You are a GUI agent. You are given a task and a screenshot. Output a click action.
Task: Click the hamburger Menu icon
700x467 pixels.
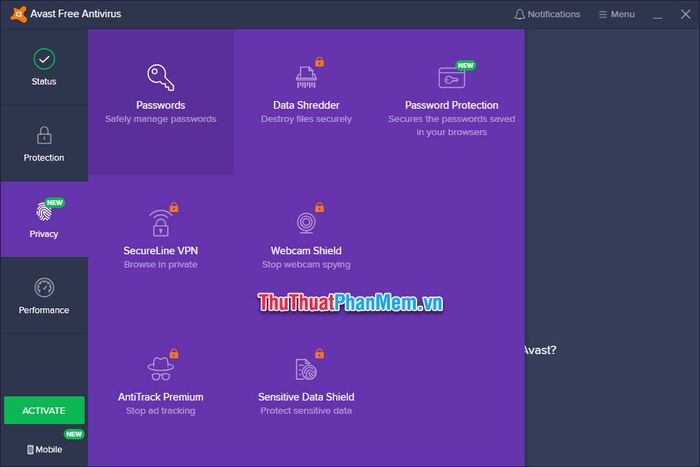pos(603,15)
